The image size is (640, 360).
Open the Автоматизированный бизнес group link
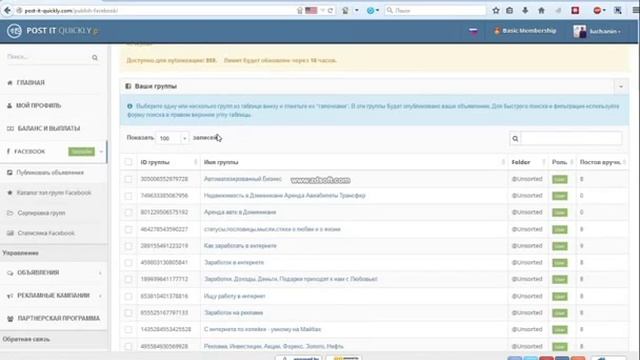[243, 179]
